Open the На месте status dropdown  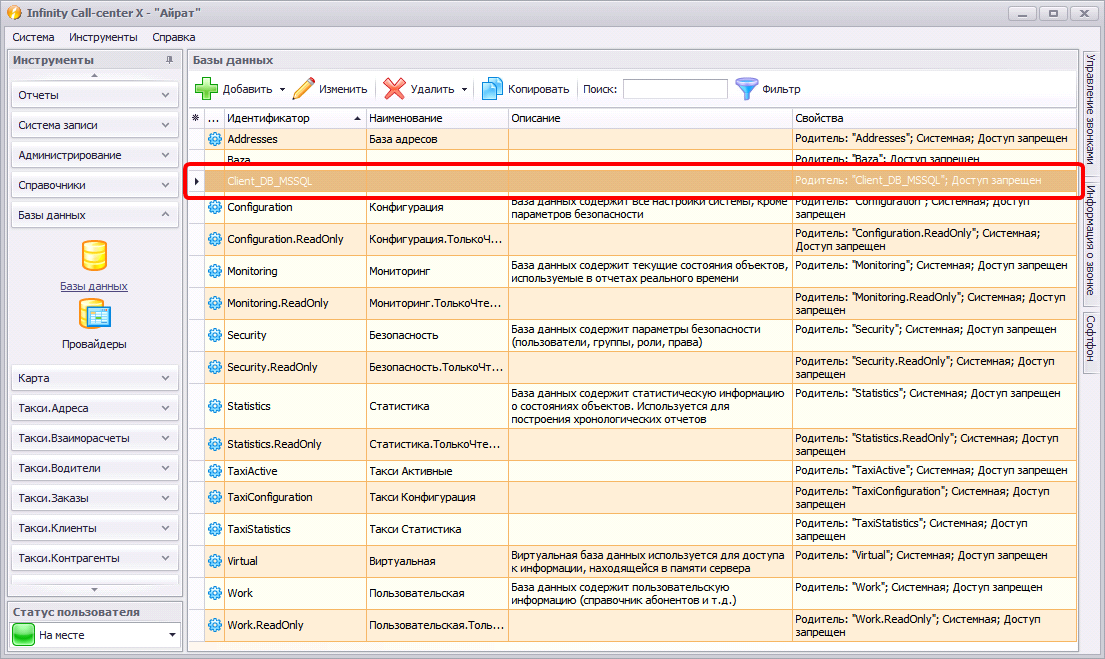172,635
